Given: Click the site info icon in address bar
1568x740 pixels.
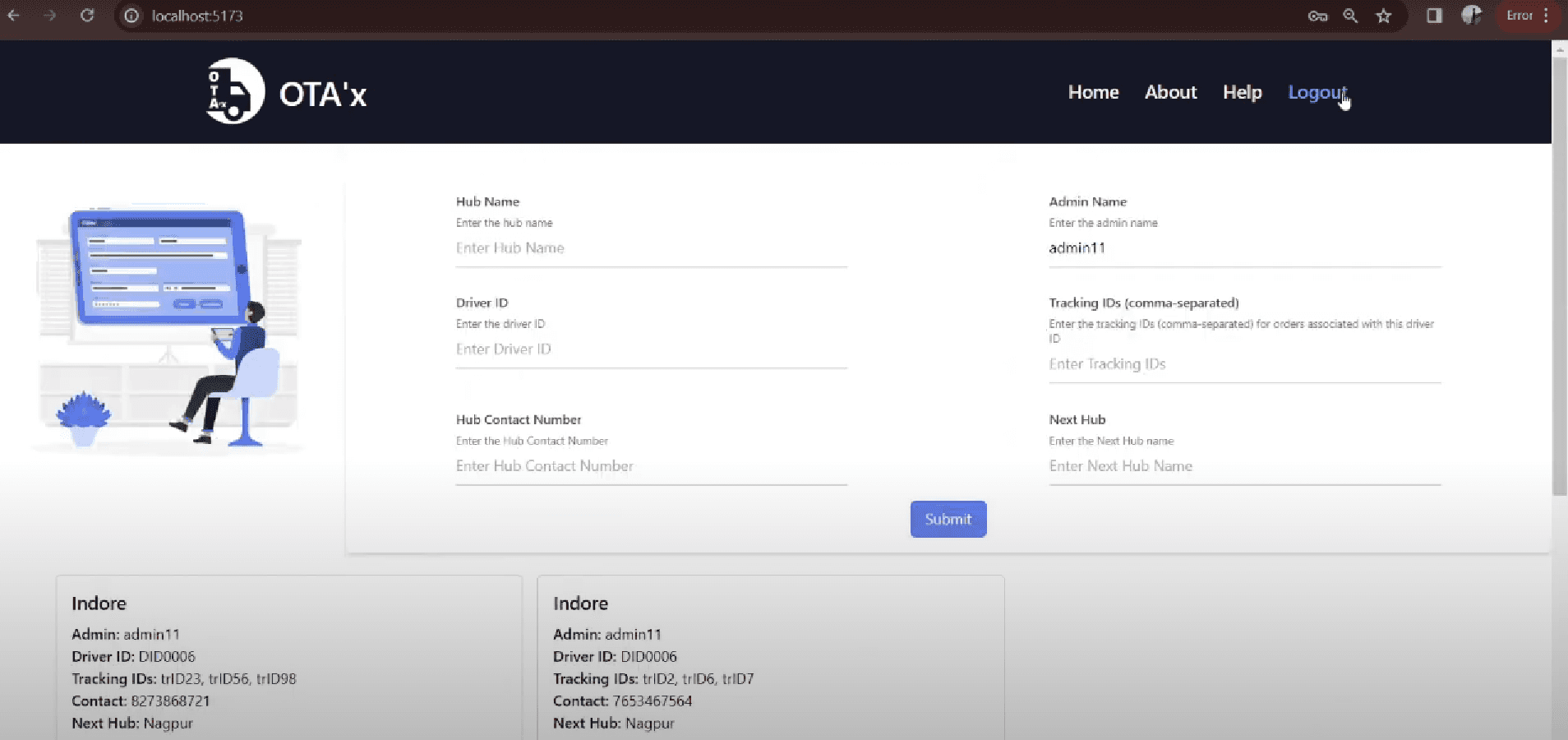Looking at the screenshot, I should click(131, 16).
